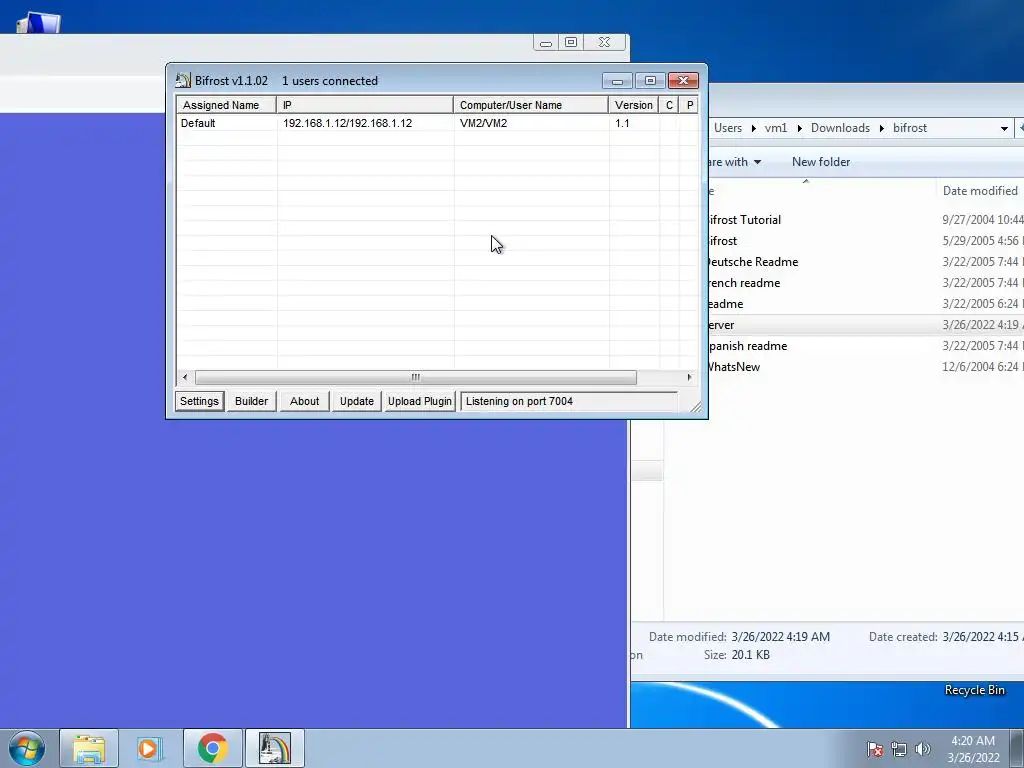1024x768 pixels.
Task: Select the server file in Explorer
Action: [722, 325]
